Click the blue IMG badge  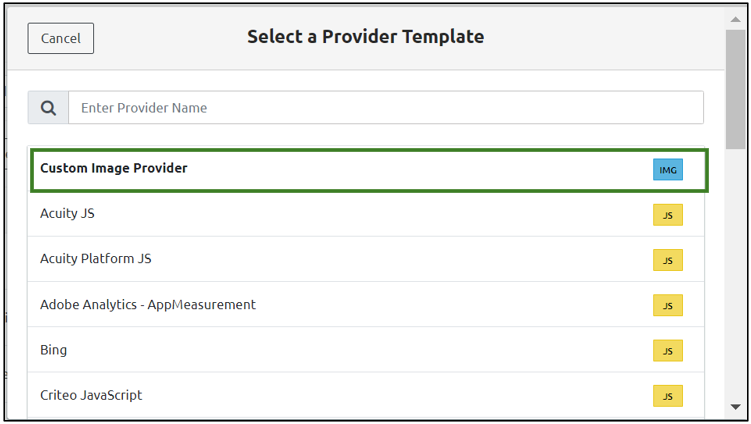click(x=667, y=170)
